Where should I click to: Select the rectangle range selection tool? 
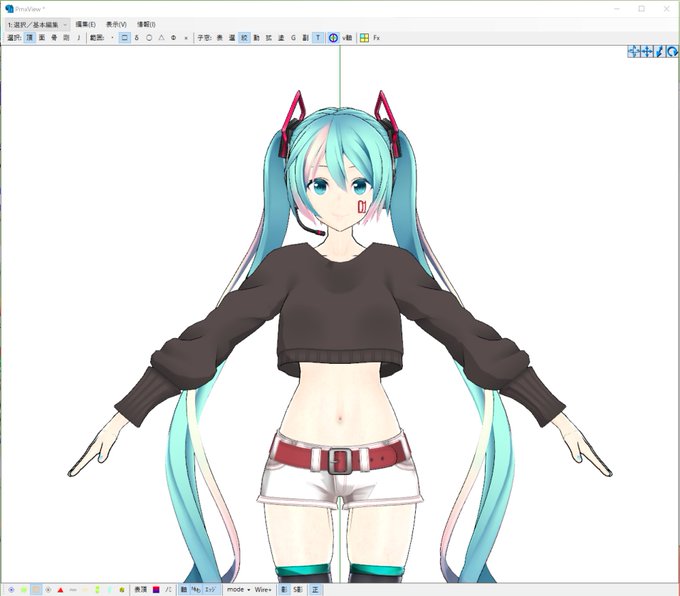point(124,38)
